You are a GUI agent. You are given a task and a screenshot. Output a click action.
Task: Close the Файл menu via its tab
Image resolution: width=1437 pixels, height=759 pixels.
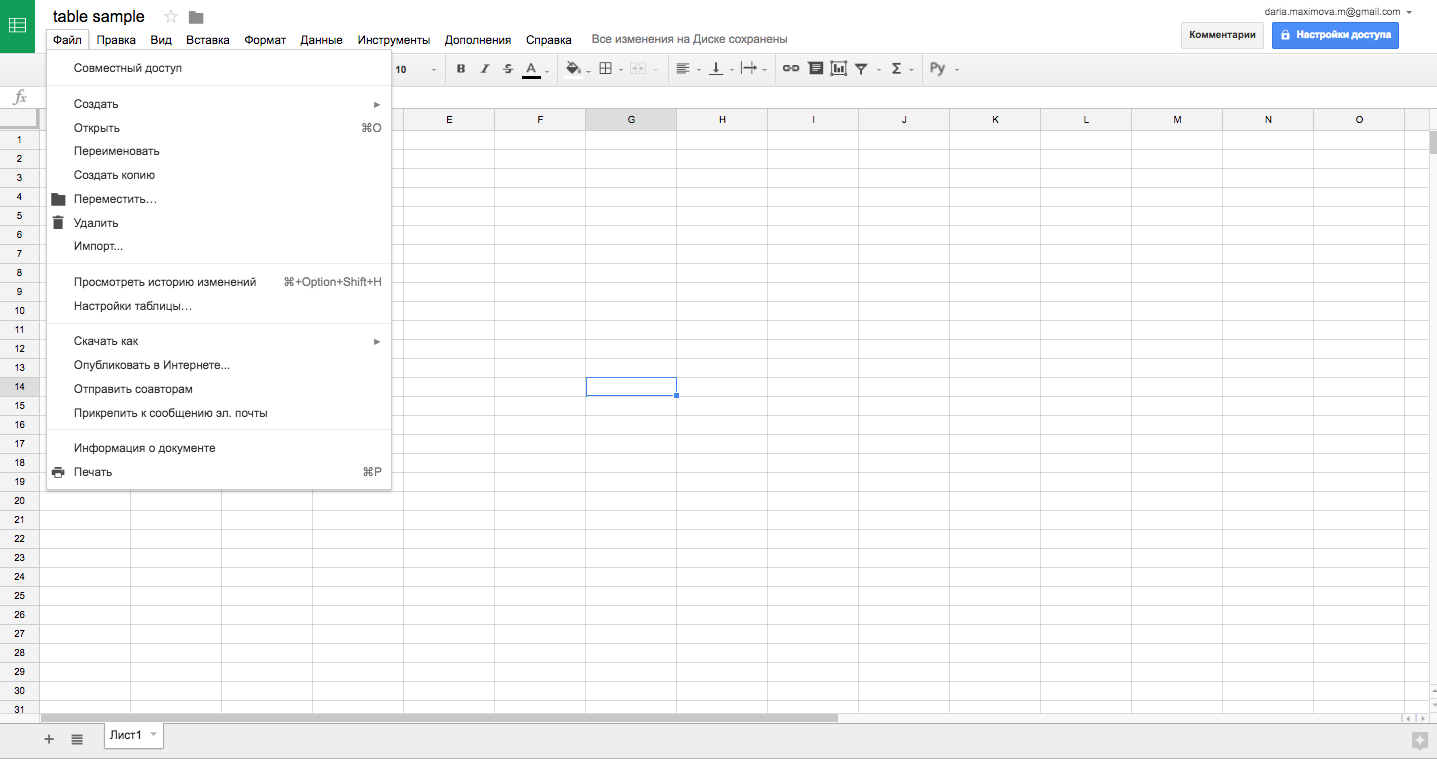click(x=68, y=40)
